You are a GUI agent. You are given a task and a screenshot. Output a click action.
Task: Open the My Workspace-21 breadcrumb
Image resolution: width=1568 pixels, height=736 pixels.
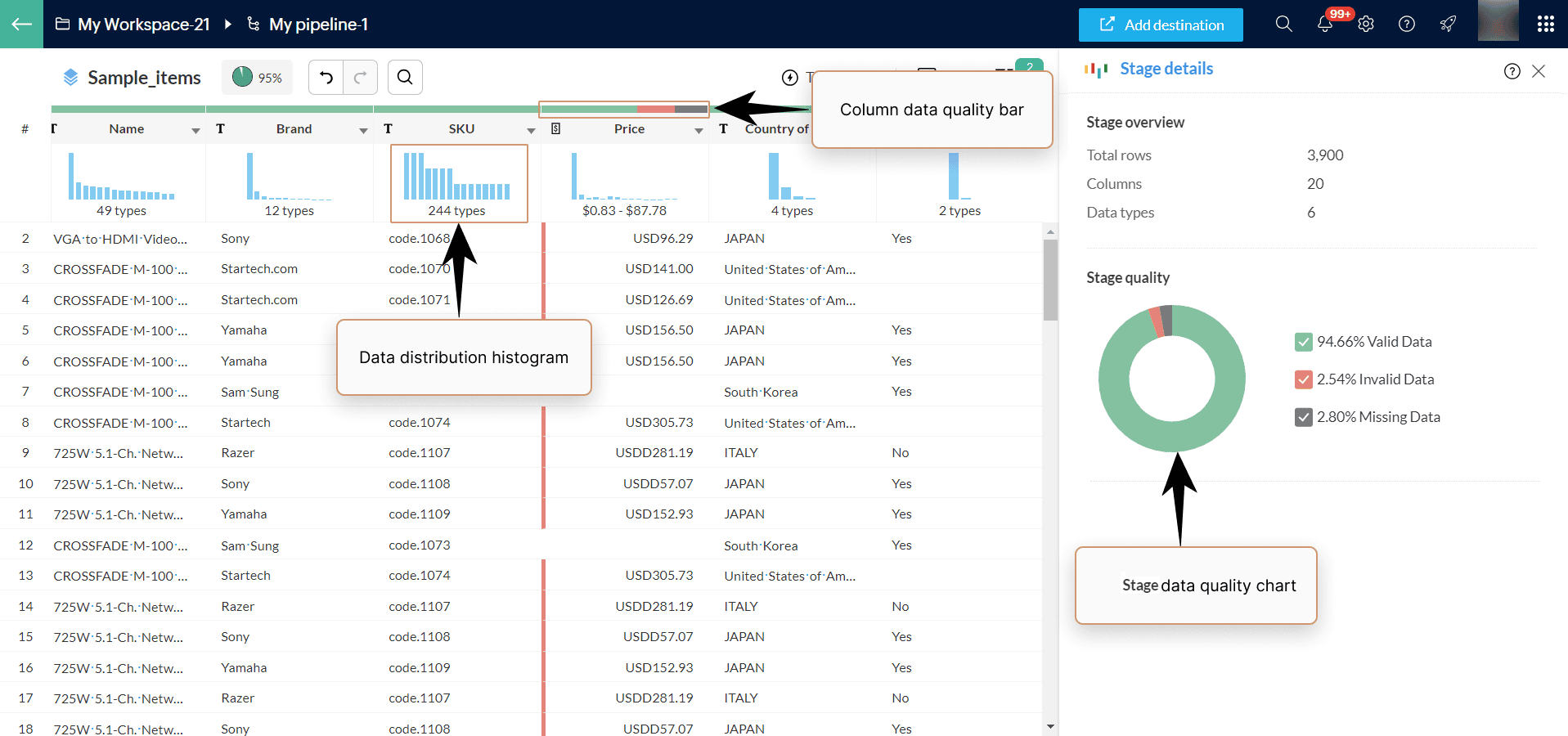point(144,25)
